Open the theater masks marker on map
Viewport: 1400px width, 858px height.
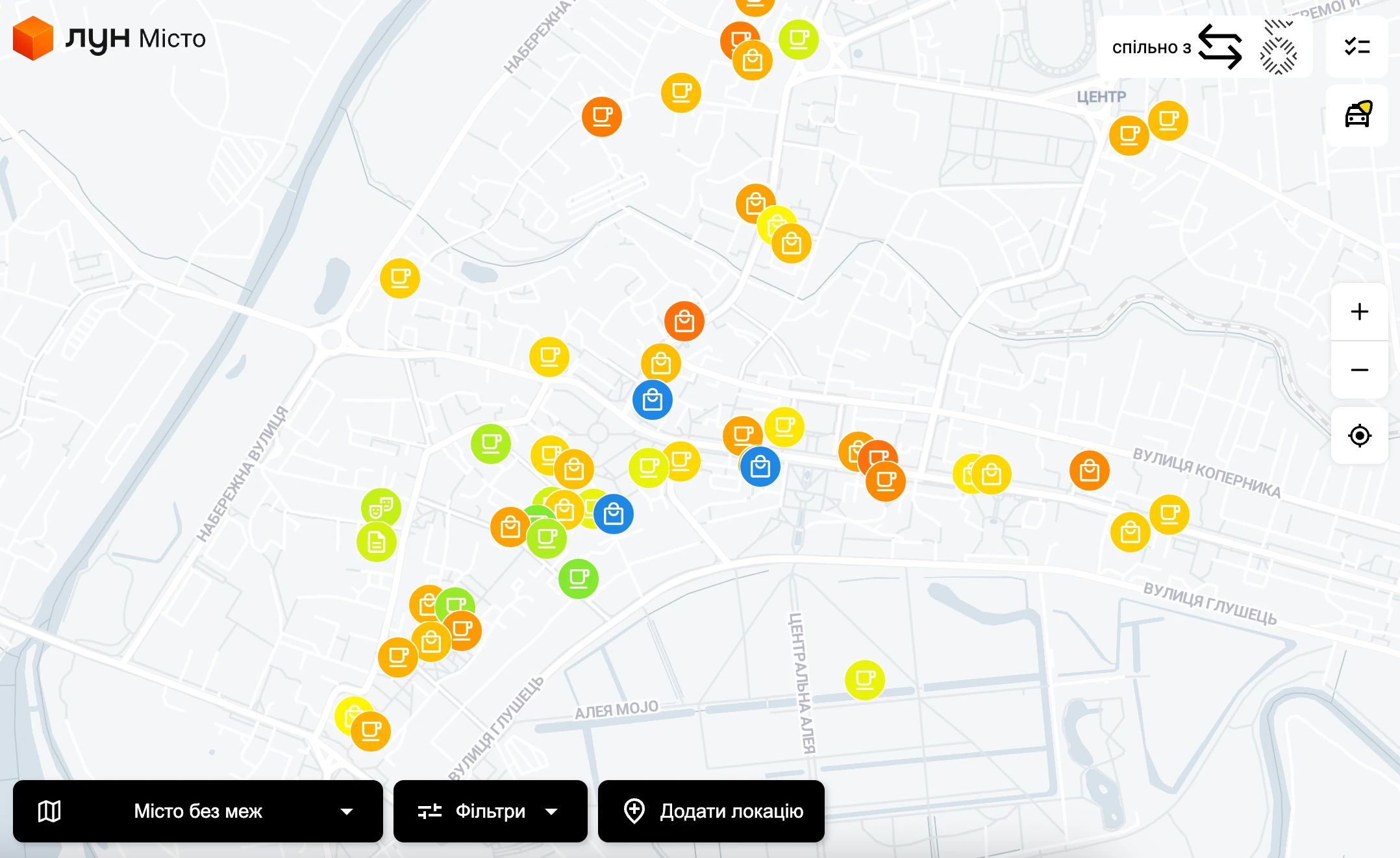381,508
